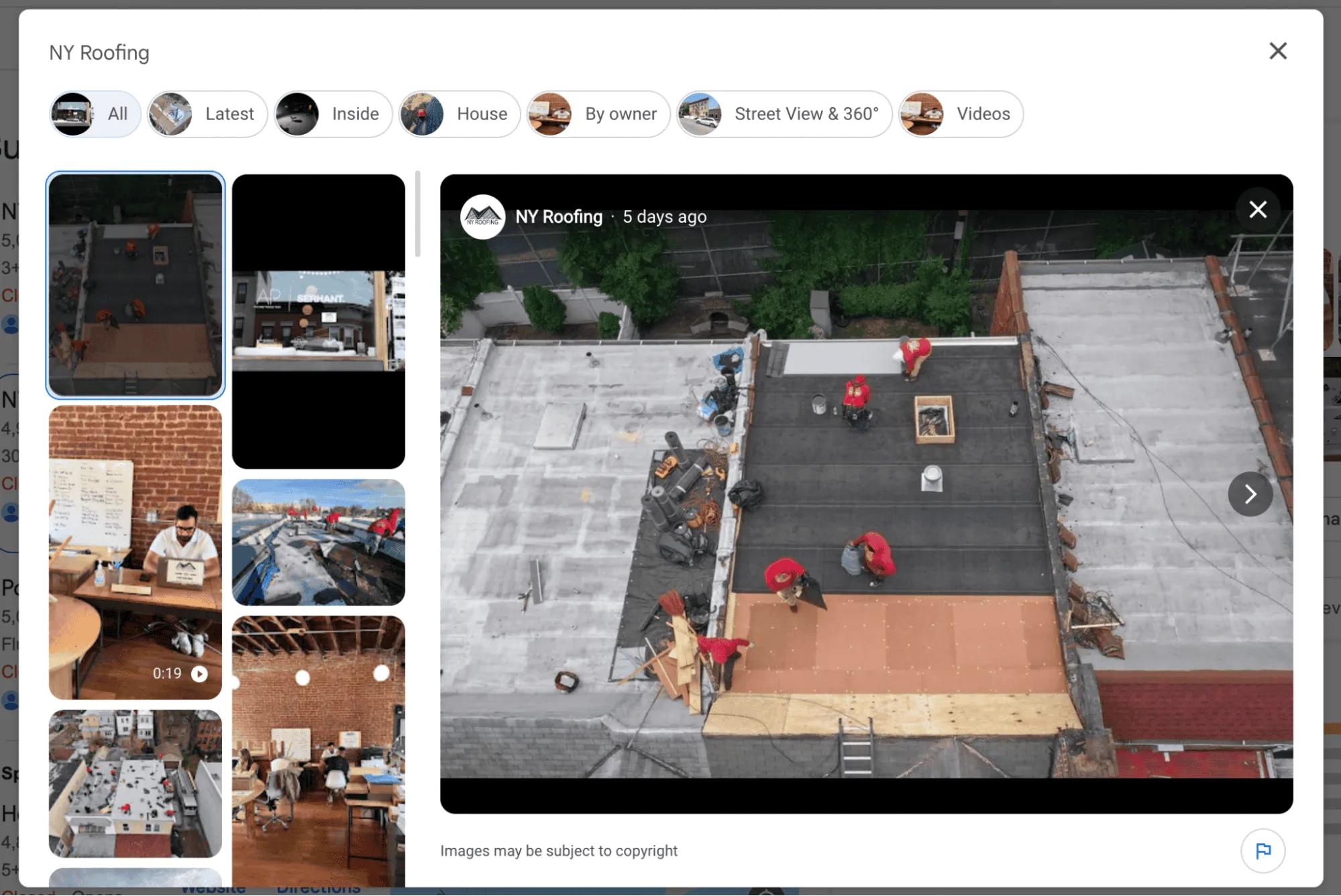This screenshot has width=1341, height=896.
Task: Open the snowy rooftop workers thumbnail
Action: tap(319, 543)
